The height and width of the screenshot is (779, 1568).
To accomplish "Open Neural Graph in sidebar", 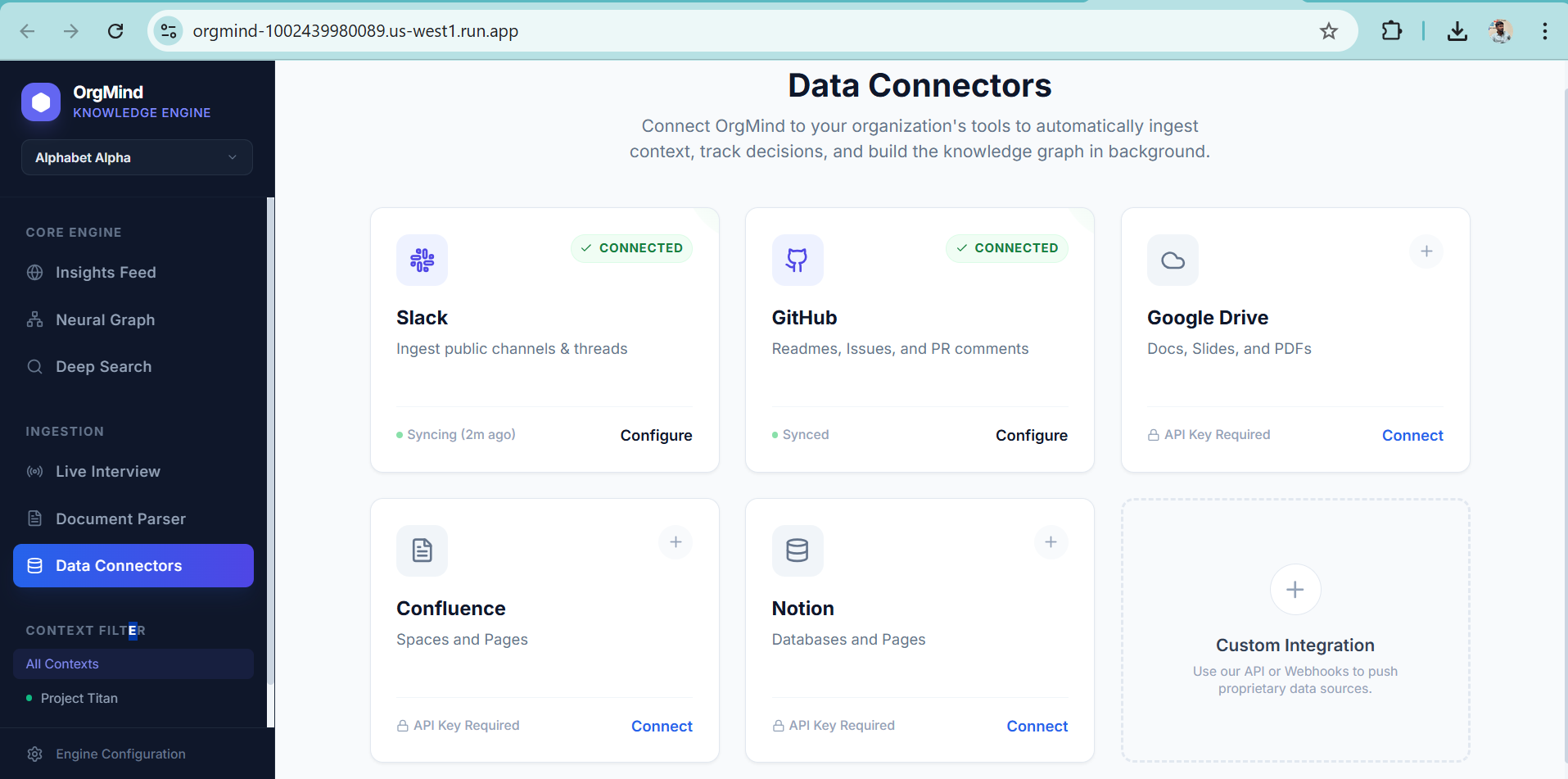I will tap(133, 320).
